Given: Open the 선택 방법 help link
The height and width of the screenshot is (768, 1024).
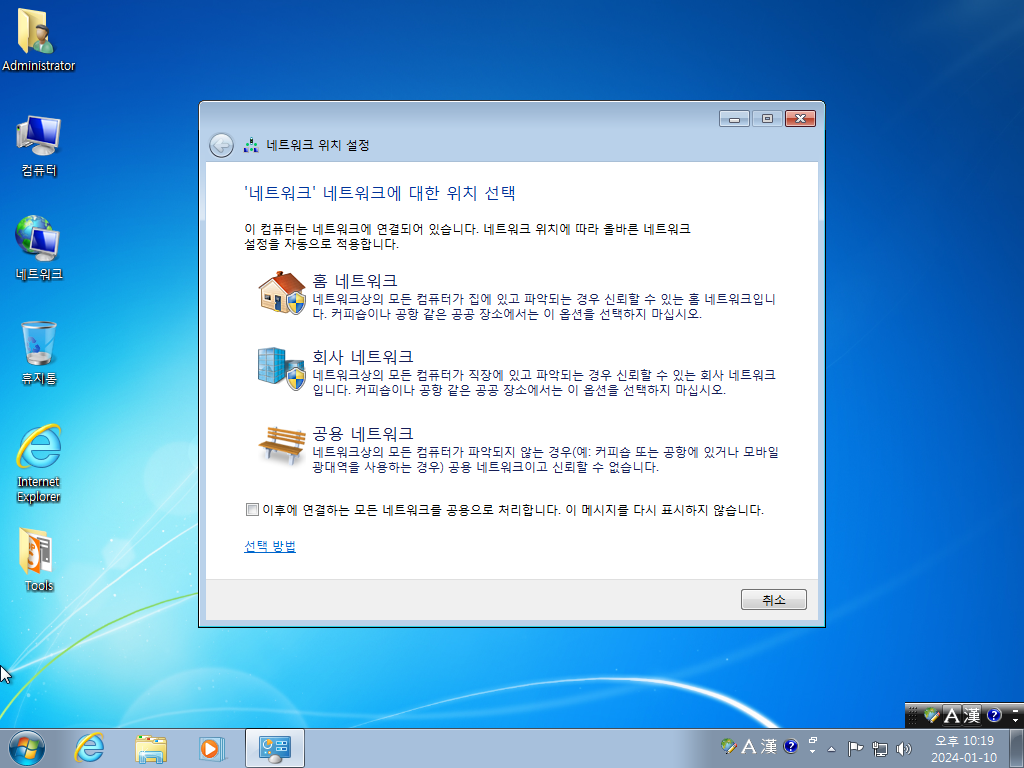Looking at the screenshot, I should [270, 547].
